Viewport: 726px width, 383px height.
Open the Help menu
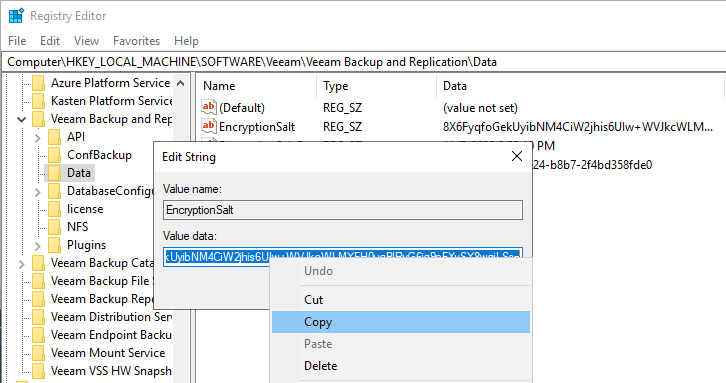[187, 41]
